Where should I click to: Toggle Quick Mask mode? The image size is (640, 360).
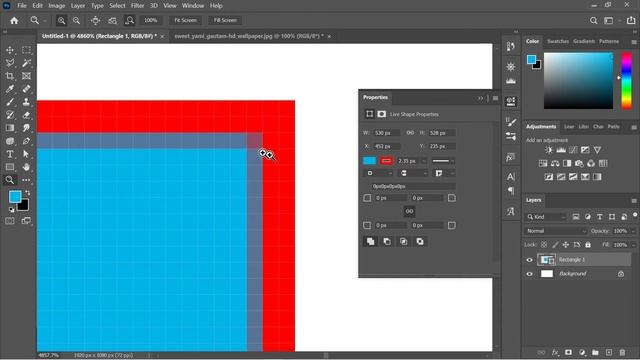click(x=10, y=221)
